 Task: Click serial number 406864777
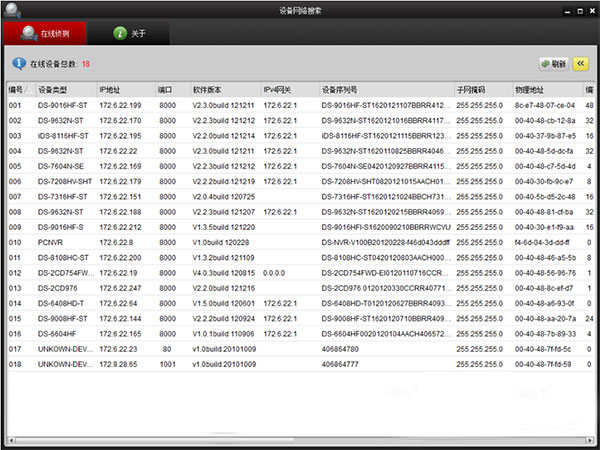point(340,364)
